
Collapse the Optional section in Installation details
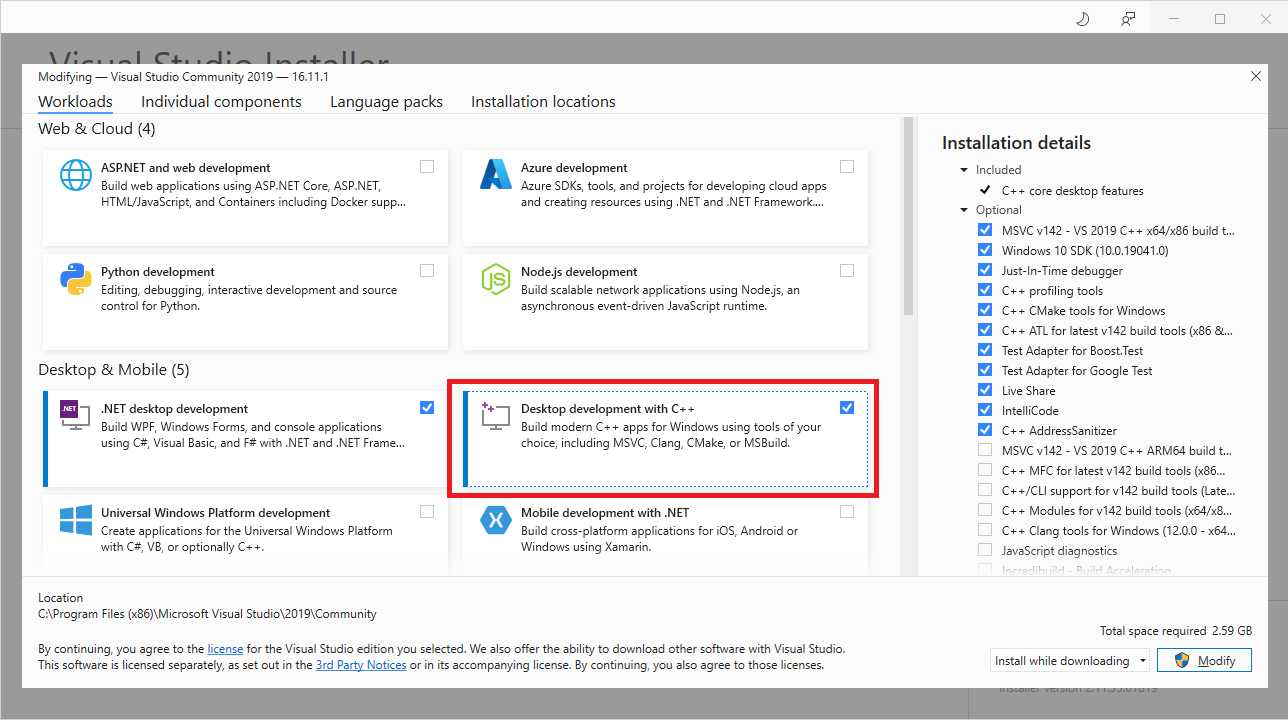point(963,209)
